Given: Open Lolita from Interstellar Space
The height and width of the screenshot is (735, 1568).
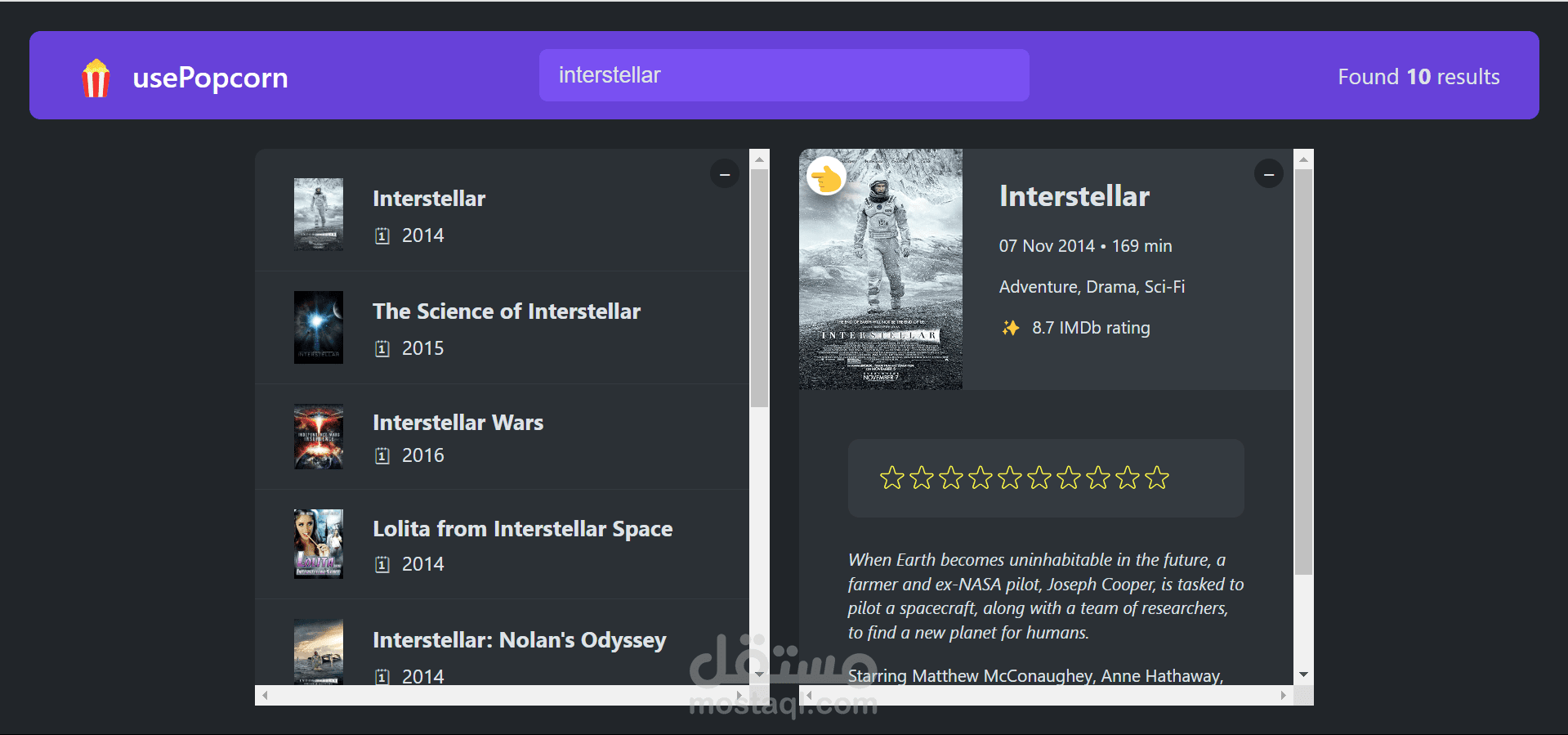Looking at the screenshot, I should [502, 545].
